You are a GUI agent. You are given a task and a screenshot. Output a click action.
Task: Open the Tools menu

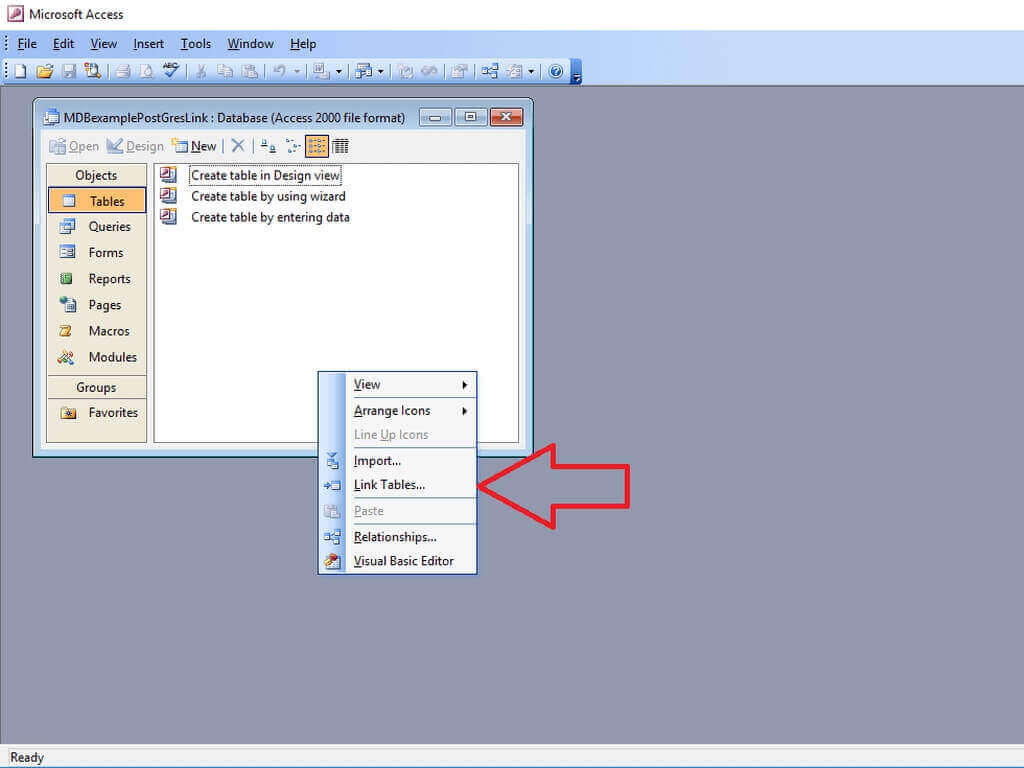[195, 44]
